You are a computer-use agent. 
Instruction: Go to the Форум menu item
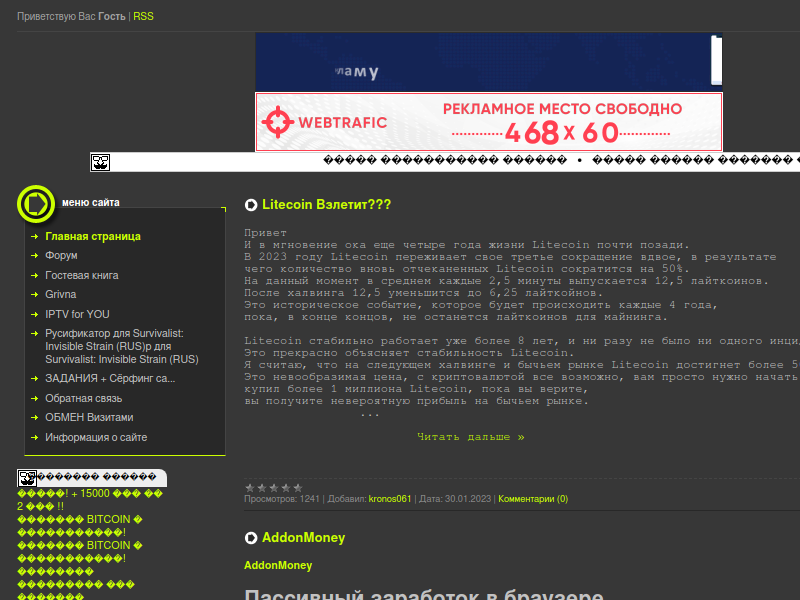pos(61,256)
